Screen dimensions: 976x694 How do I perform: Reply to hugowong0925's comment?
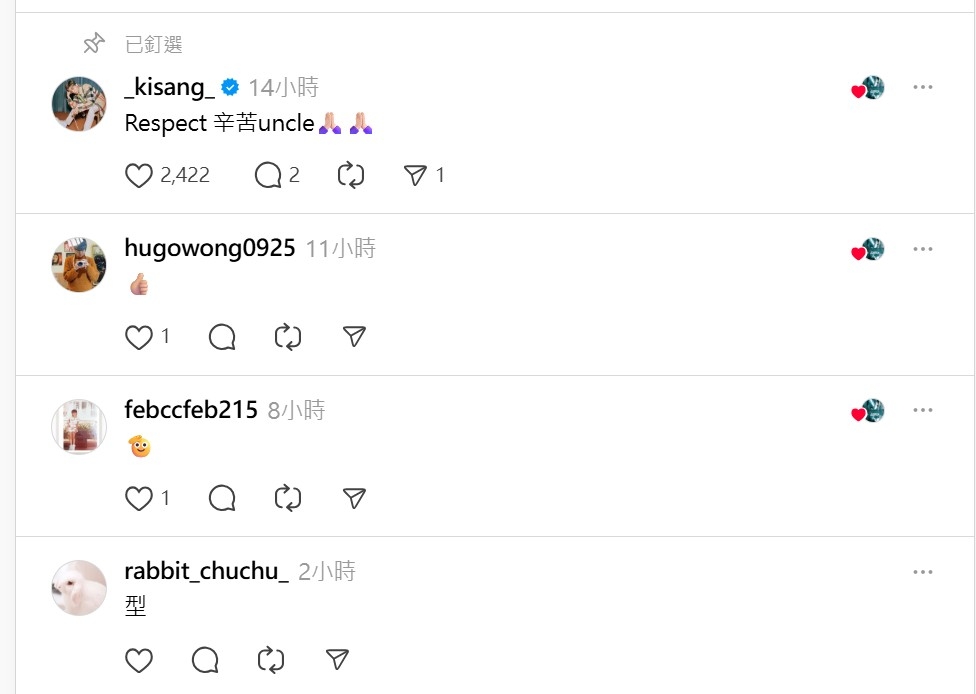(222, 338)
